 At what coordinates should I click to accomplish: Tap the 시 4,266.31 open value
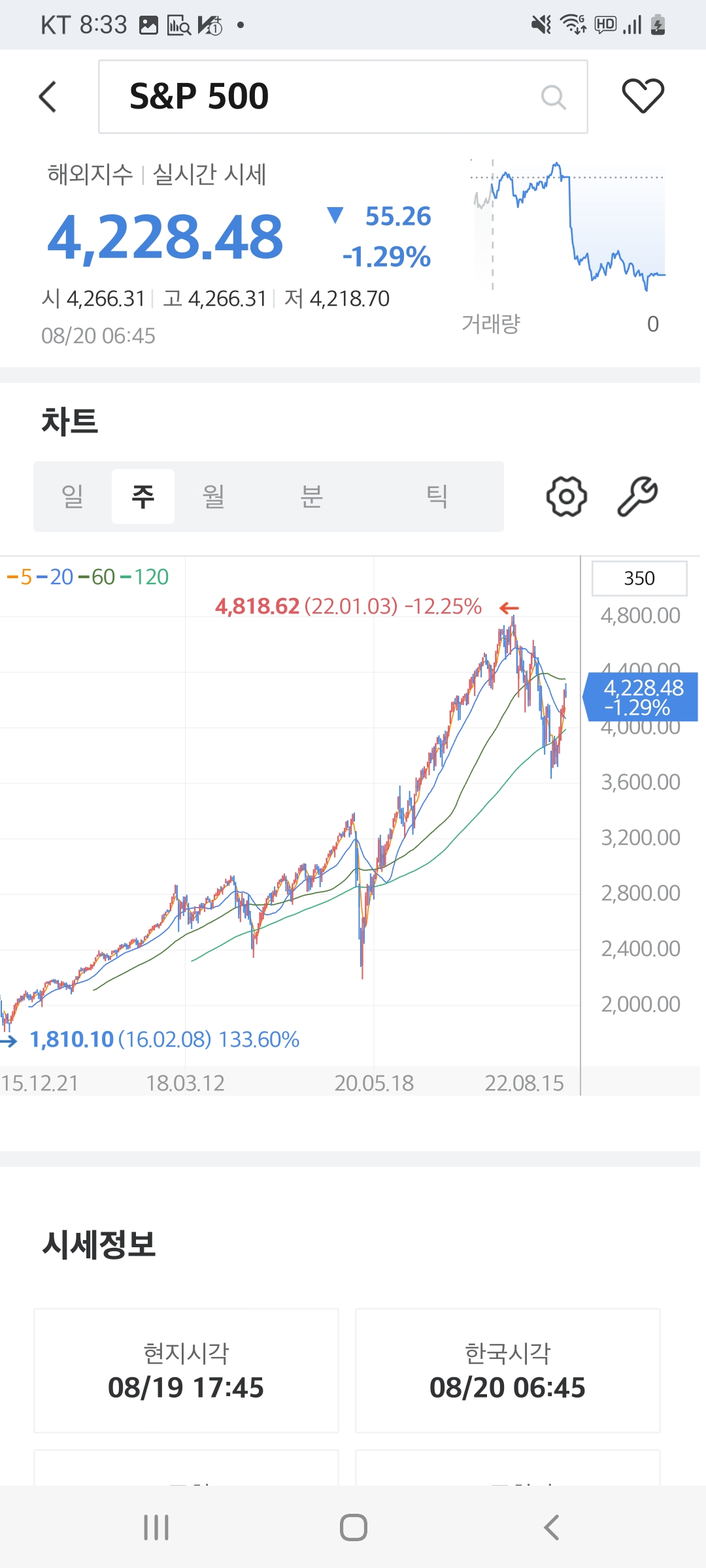(x=93, y=299)
